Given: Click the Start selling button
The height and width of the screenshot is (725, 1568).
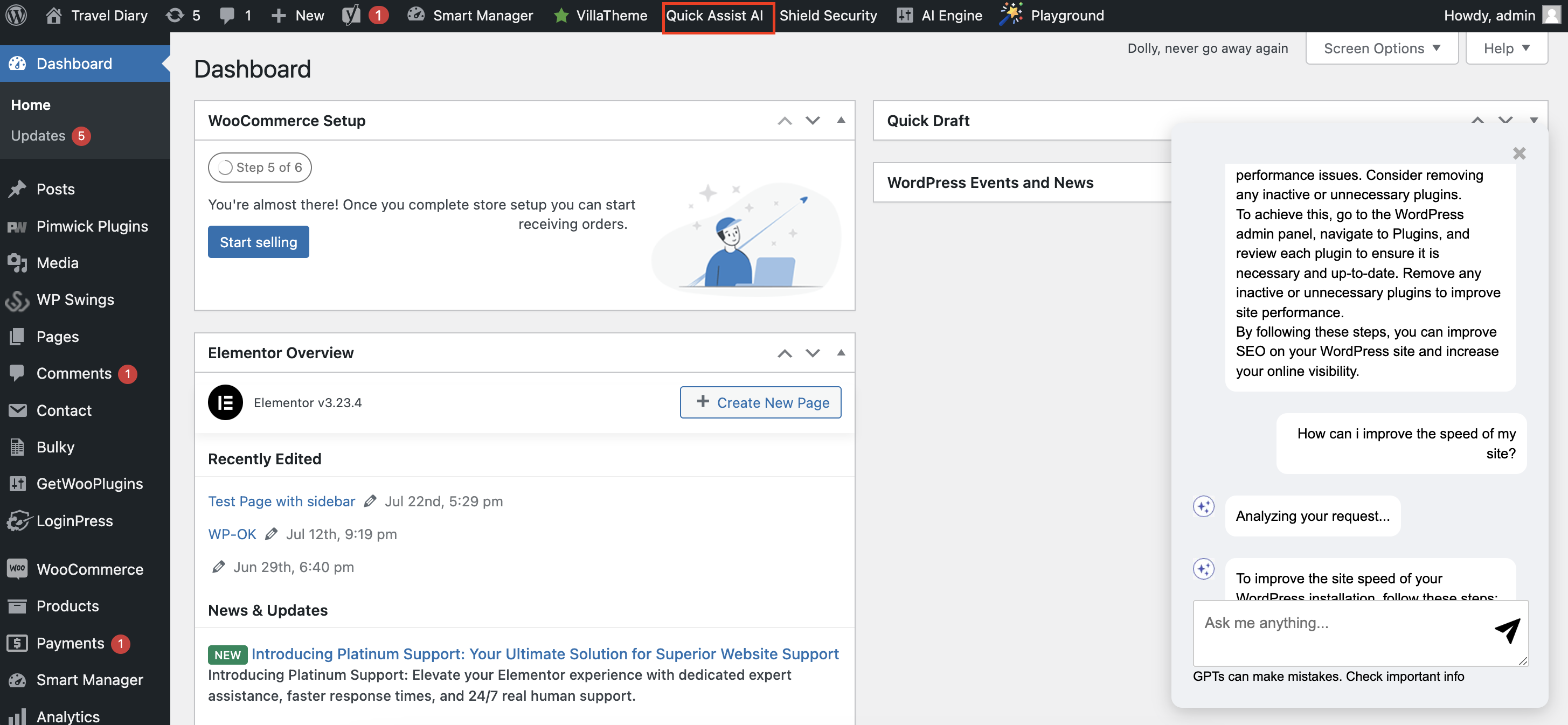Looking at the screenshot, I should coord(258,242).
